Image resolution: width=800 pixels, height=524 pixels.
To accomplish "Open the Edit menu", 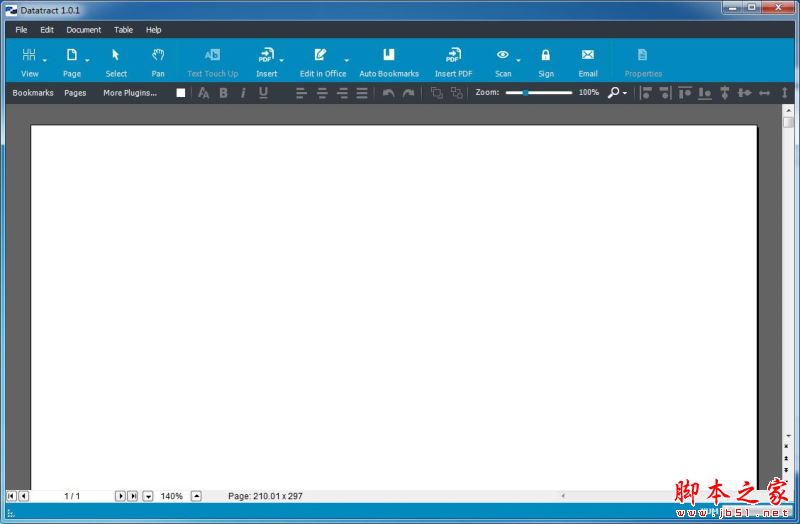I will pos(47,30).
